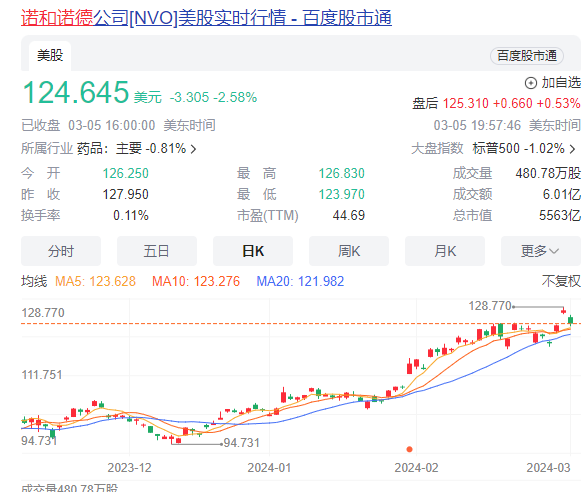
Task: Click the 百度股市通 badge button
Action: (526, 56)
